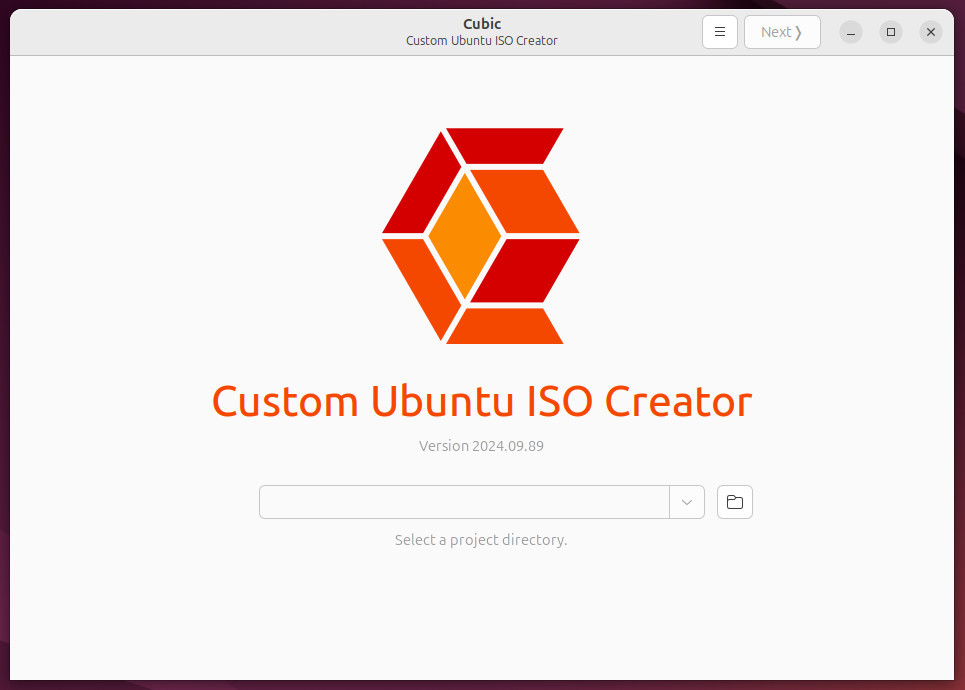Screen dimensions: 965x690
Task: Click the Cubic cube logo
Action: coord(481,236)
